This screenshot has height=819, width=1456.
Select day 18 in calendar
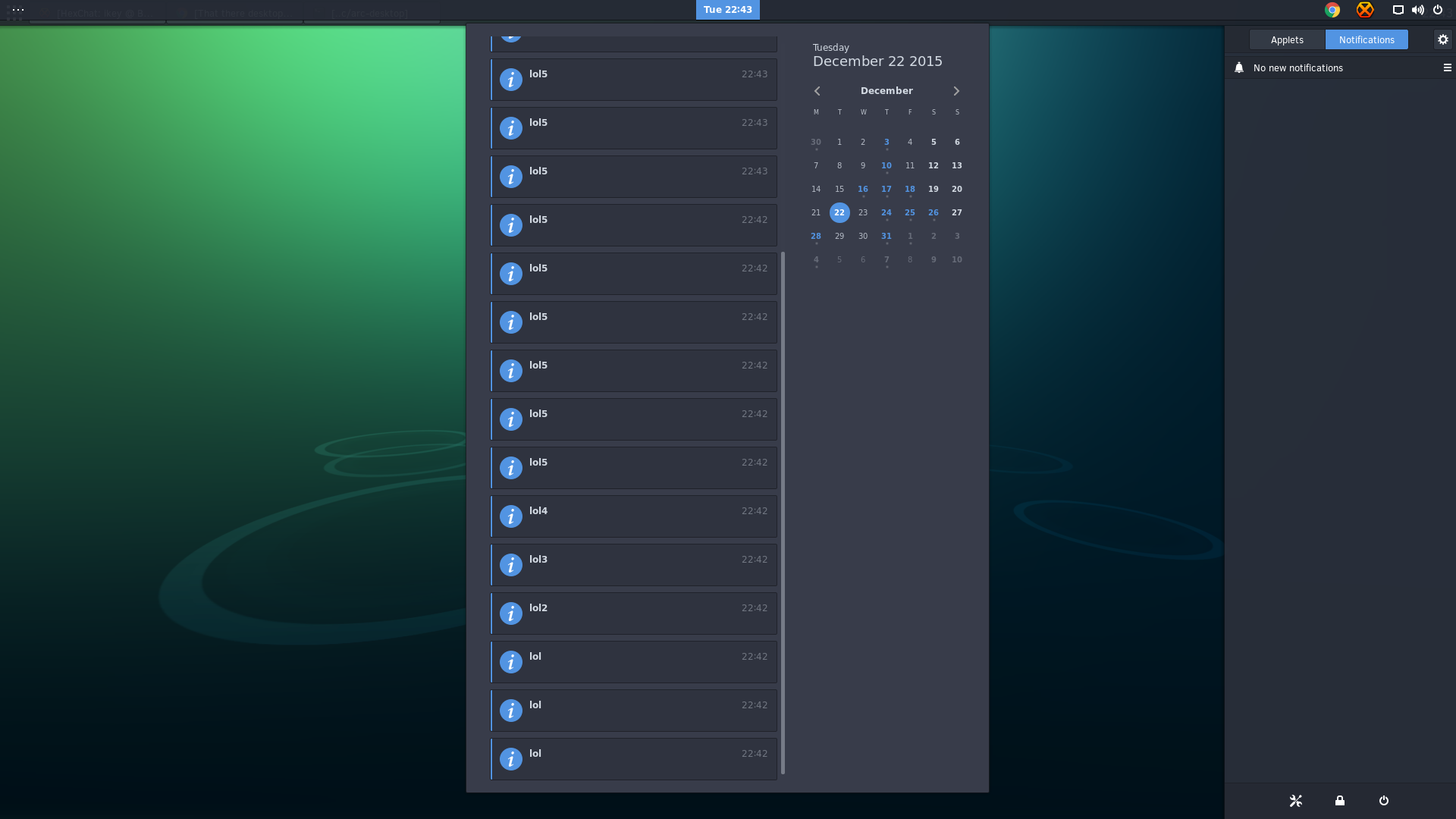coord(910,189)
